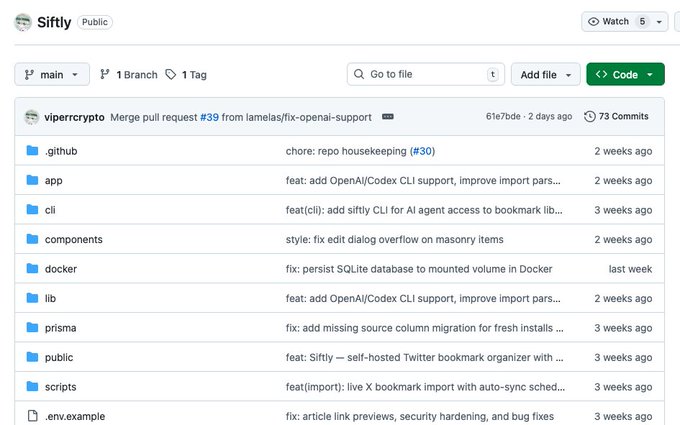Viewport: 680px width, 425px height.
Task: Open the scripts folder
Action: pos(60,387)
